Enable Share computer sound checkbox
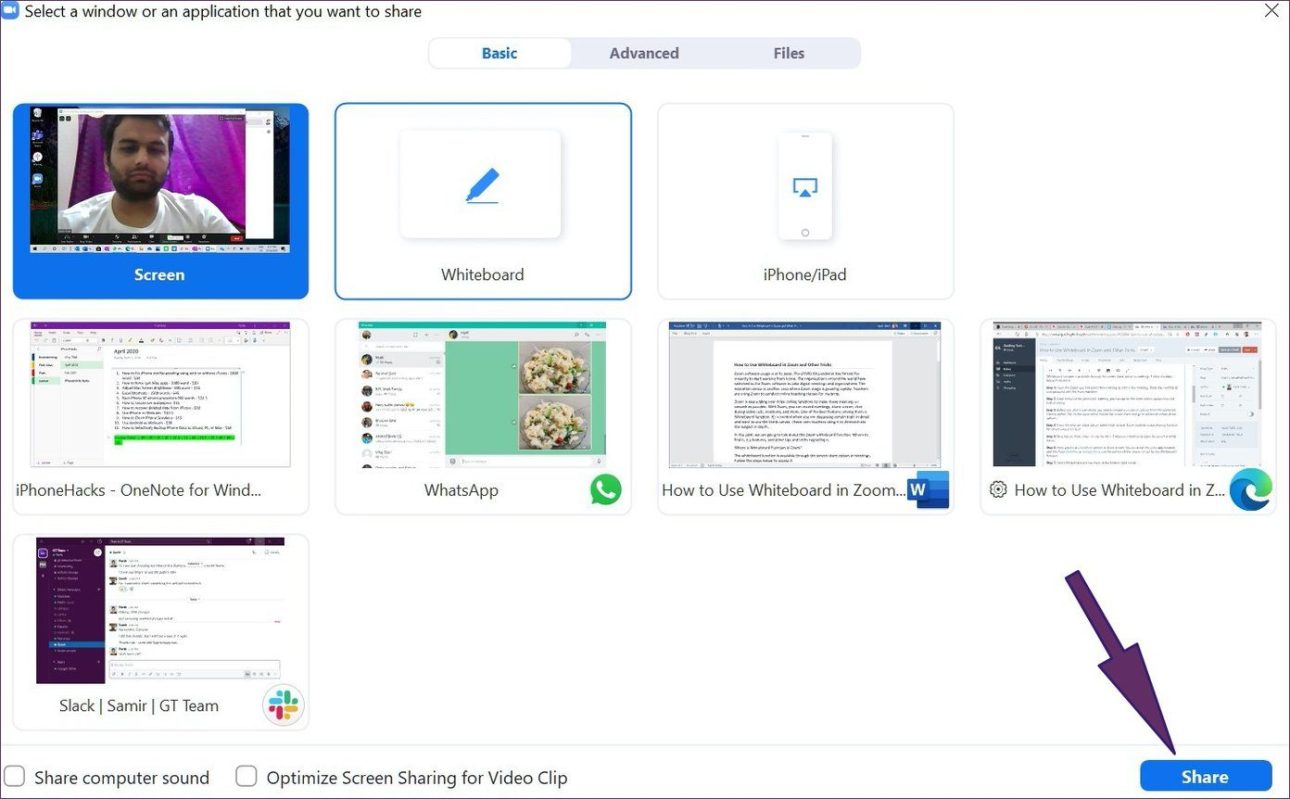 pos(15,777)
